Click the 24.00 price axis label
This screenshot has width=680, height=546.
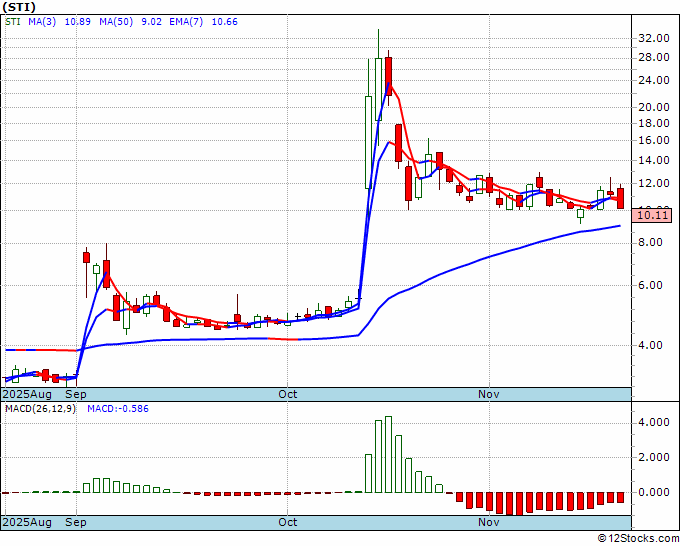(654, 80)
